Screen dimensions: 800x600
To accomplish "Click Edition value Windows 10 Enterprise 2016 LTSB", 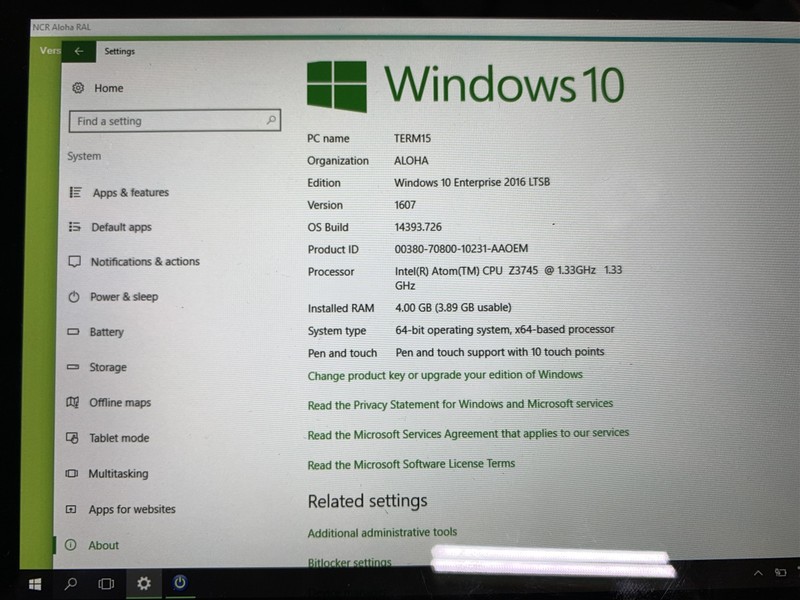I will (472, 182).
